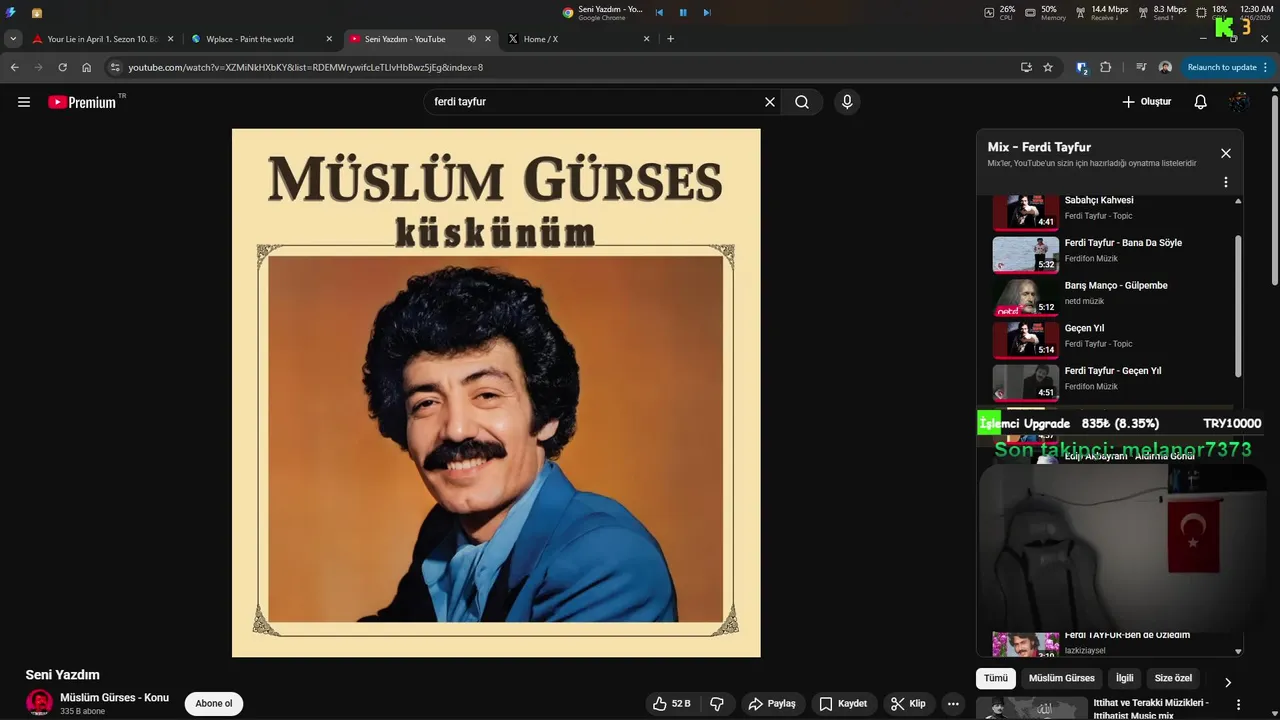Subscribe with Abone ol button
The width and height of the screenshot is (1280, 720).
click(214, 704)
